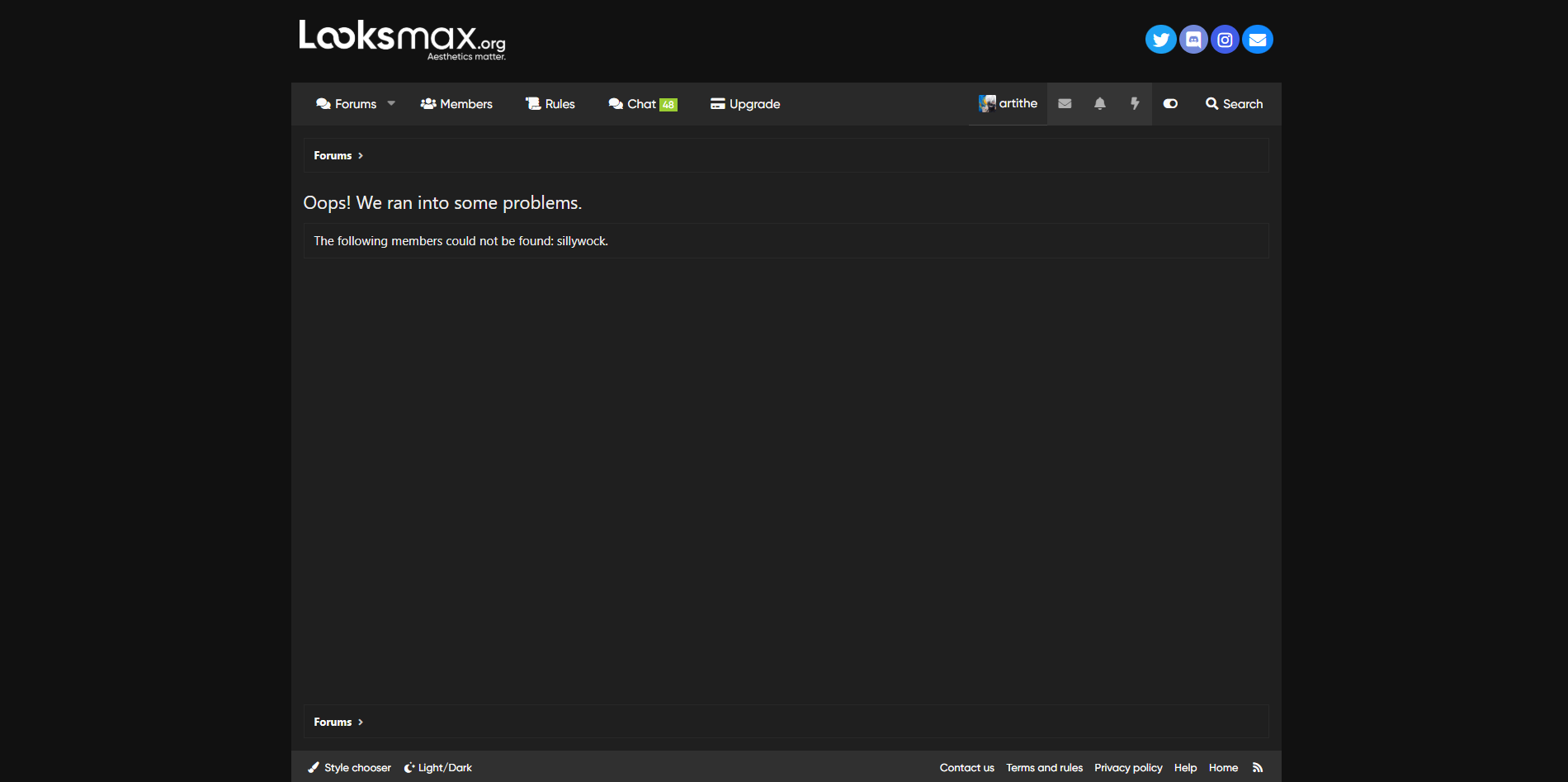Click the artithe user avatar thumbnail

click(987, 103)
